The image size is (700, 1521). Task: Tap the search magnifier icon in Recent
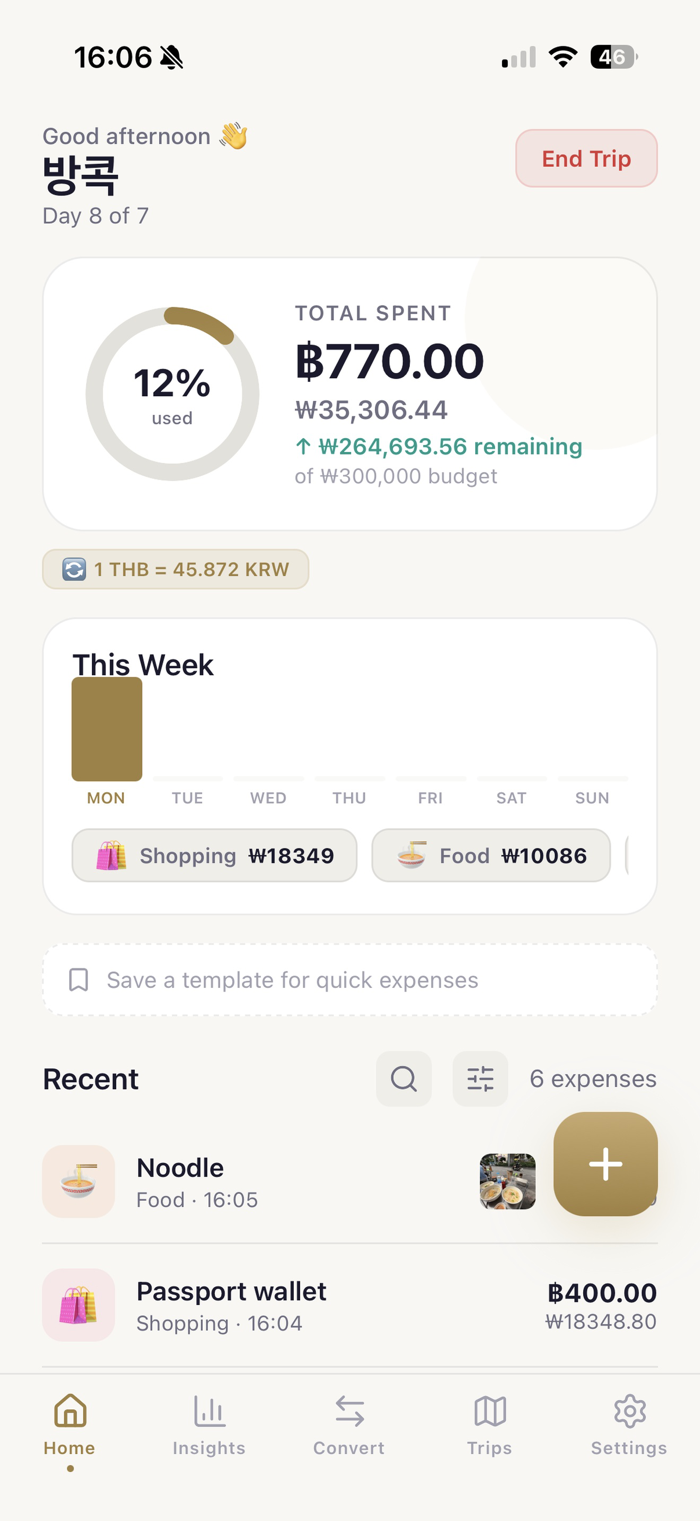click(404, 1079)
